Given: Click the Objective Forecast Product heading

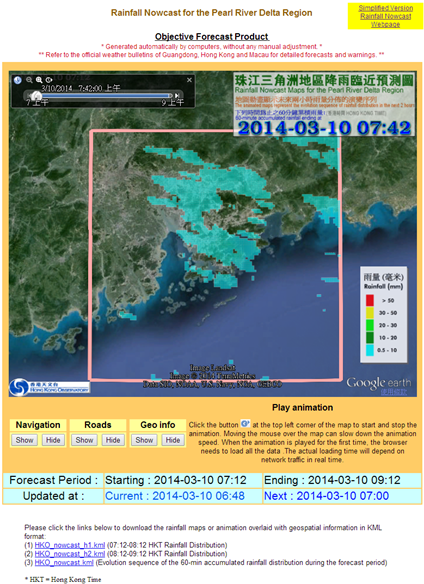Looking at the screenshot, I should tap(212, 36).
